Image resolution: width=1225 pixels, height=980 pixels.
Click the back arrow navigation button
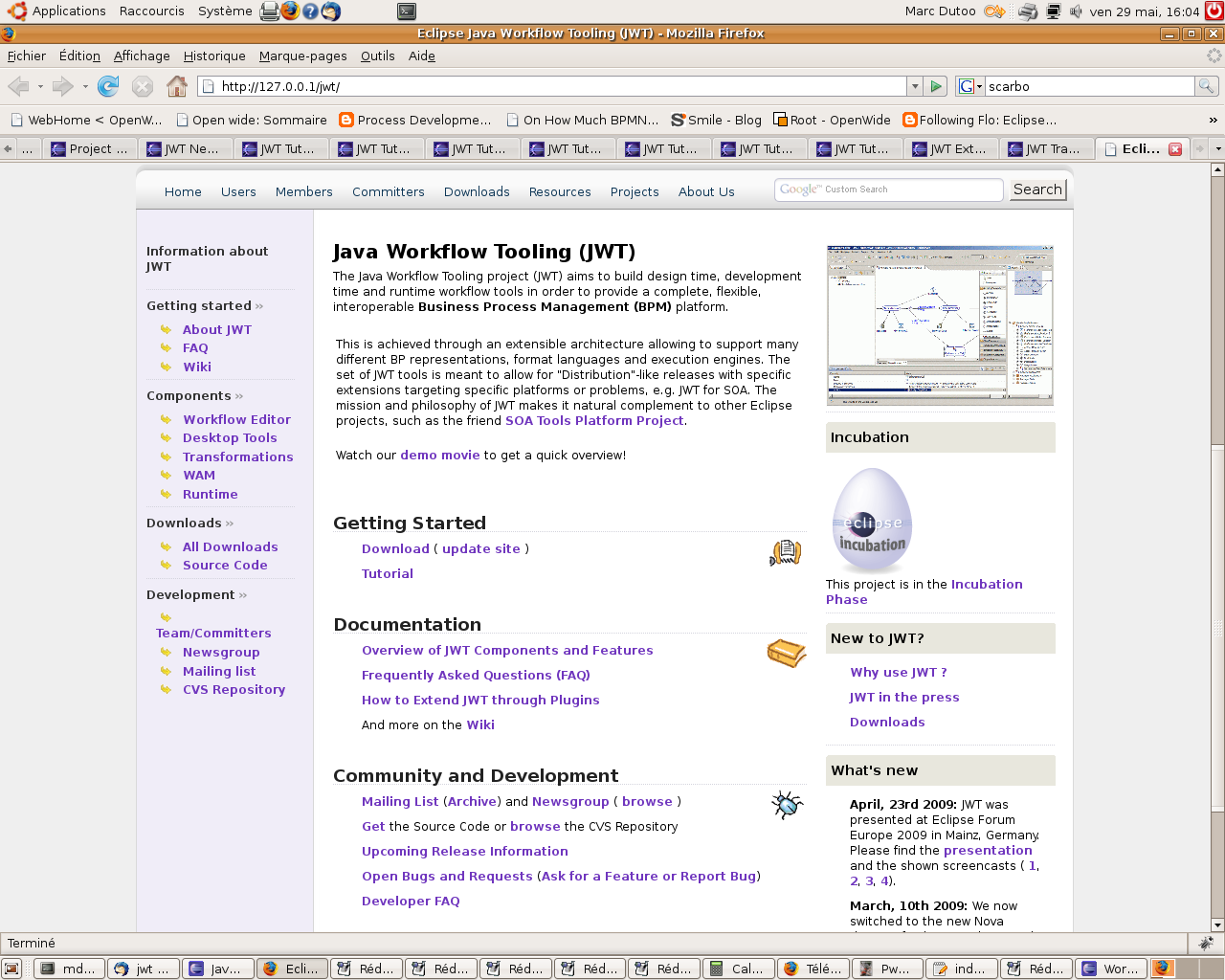[x=18, y=87]
